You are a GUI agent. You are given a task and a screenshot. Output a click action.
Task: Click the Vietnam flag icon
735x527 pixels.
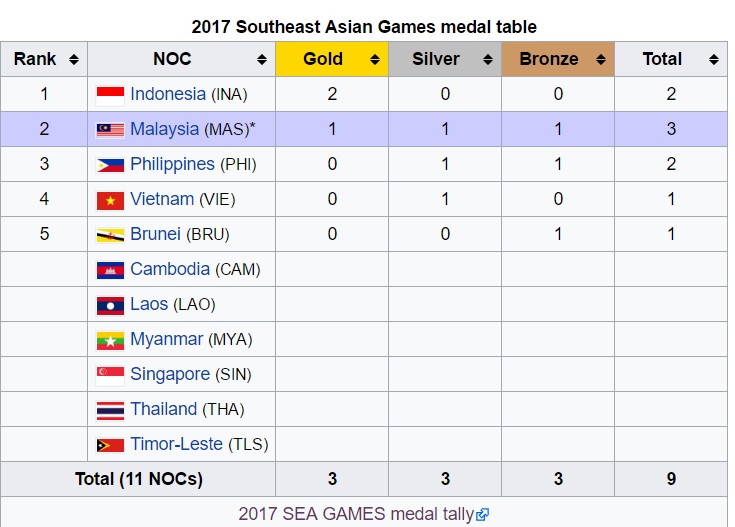point(110,200)
